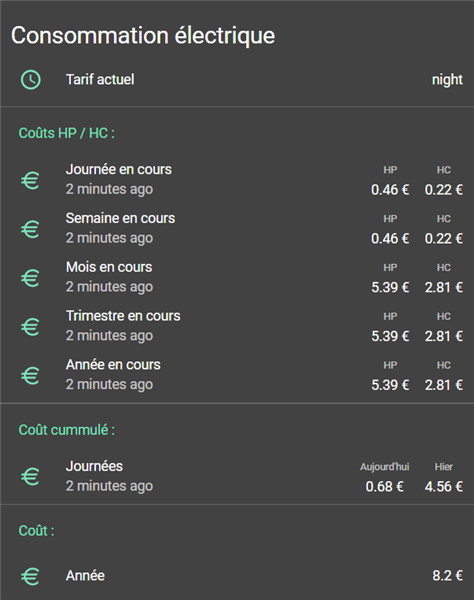Open the Aujourd'hui value 0.68 €

[384, 487]
